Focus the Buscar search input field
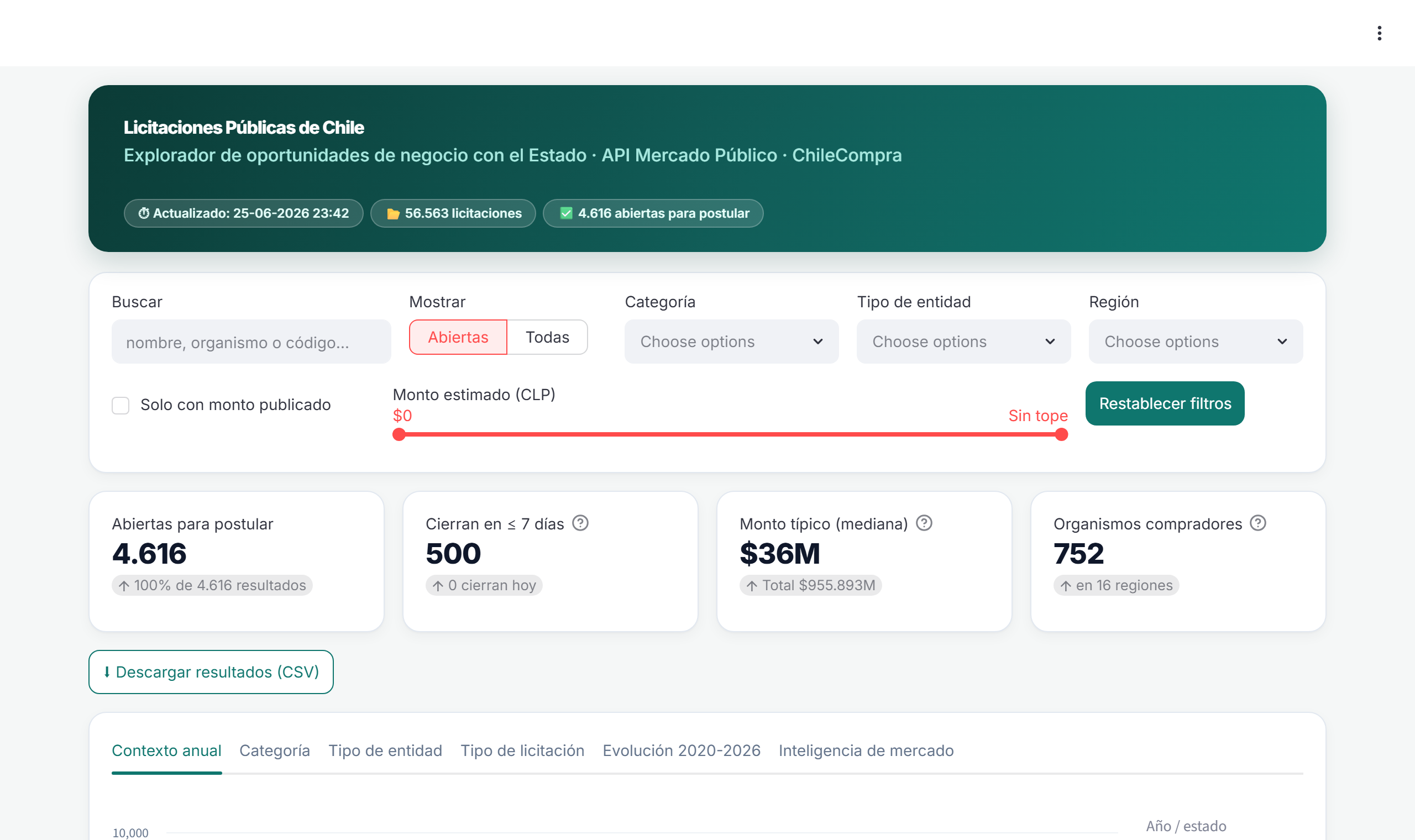1415x840 pixels. click(251, 342)
